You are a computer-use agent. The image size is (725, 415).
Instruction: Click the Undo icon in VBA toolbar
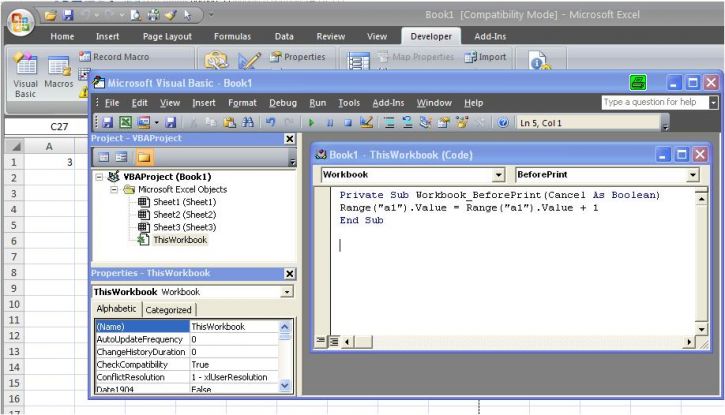coord(270,122)
